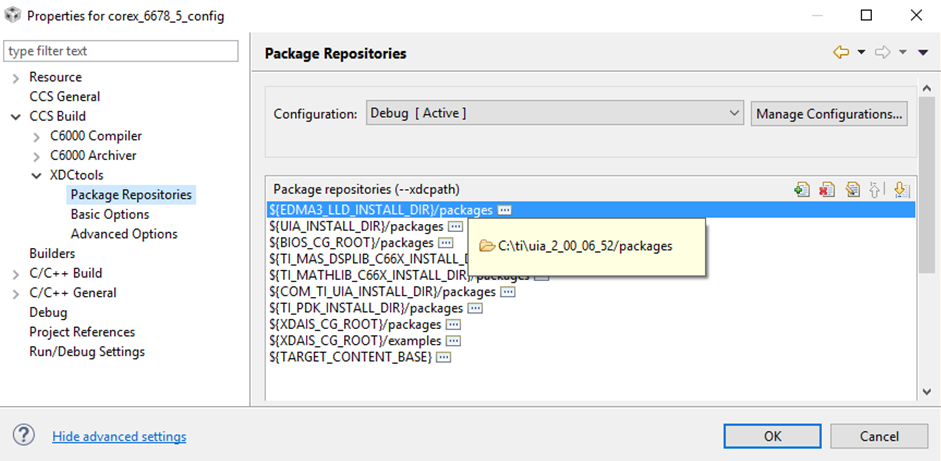
Task: Click the Edit package repository icon
Action: [x=852, y=189]
